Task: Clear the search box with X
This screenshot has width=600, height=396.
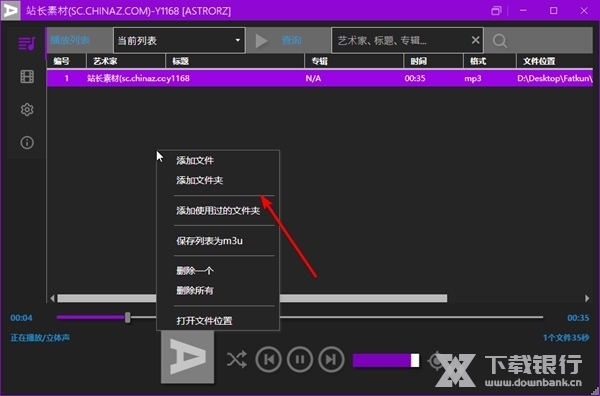Action: coord(475,40)
